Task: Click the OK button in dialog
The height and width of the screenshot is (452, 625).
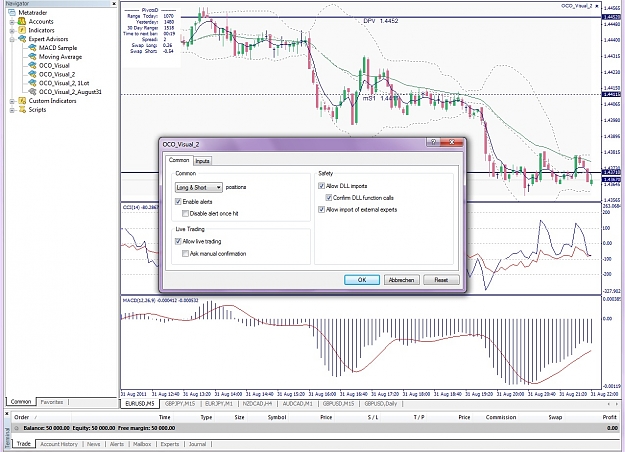Action: (362, 280)
